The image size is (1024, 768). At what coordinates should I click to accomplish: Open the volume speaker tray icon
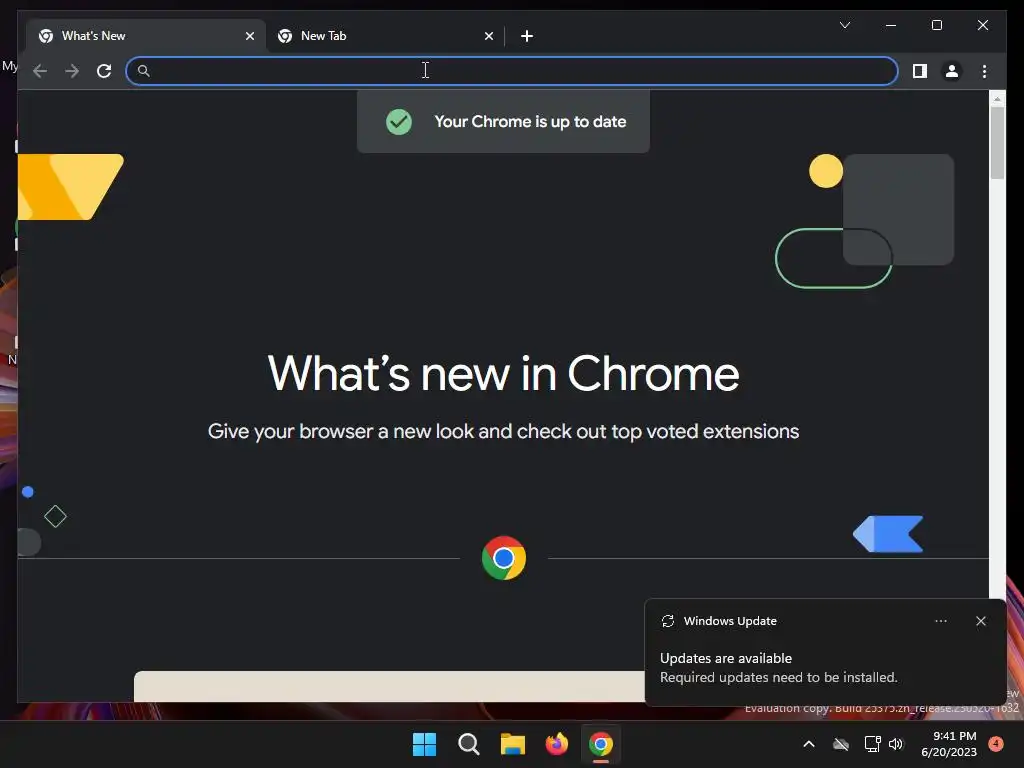point(896,744)
